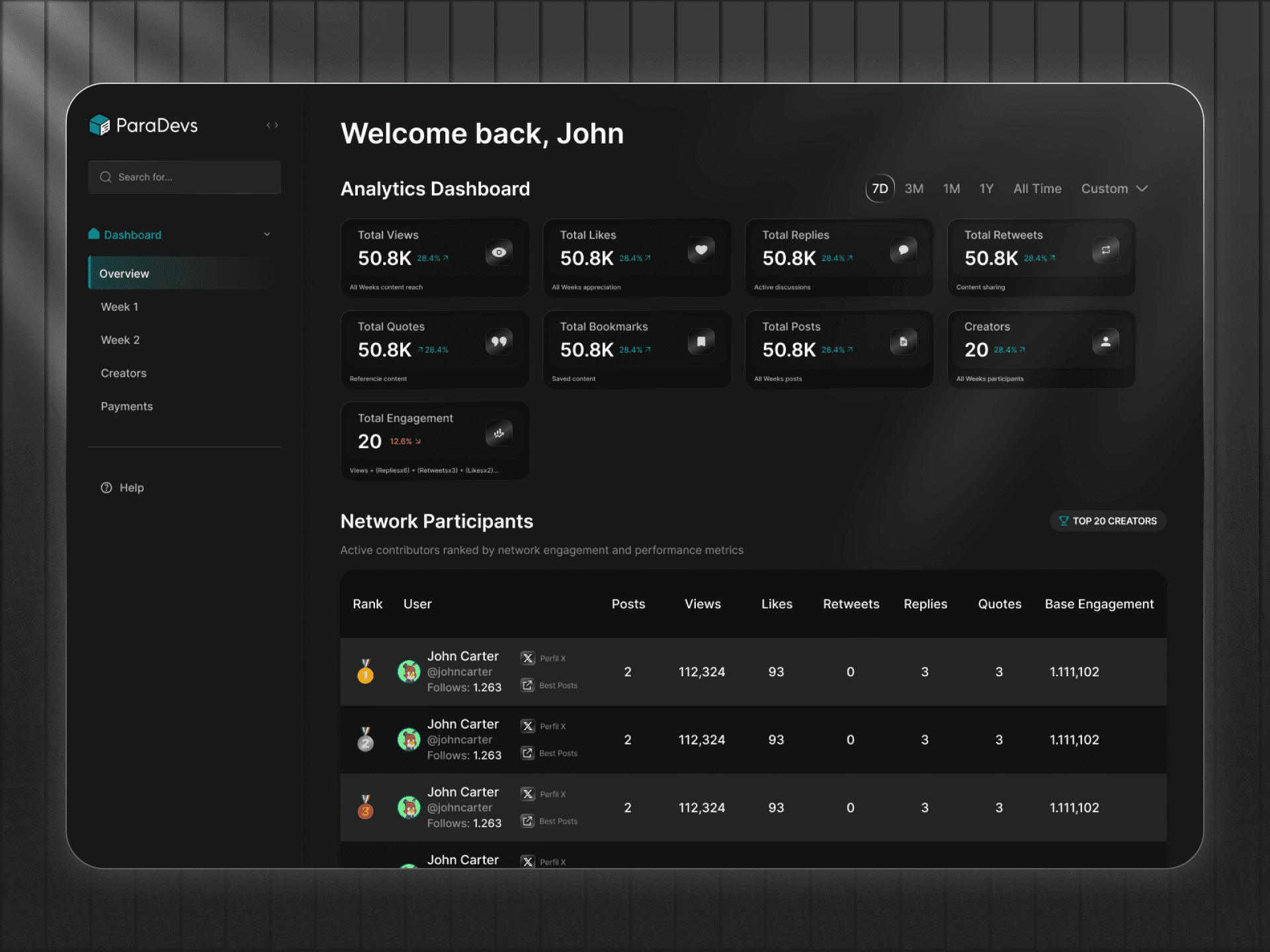Collapse the Dashboard menu chevron
This screenshot has width=1270, height=952.
(267, 234)
